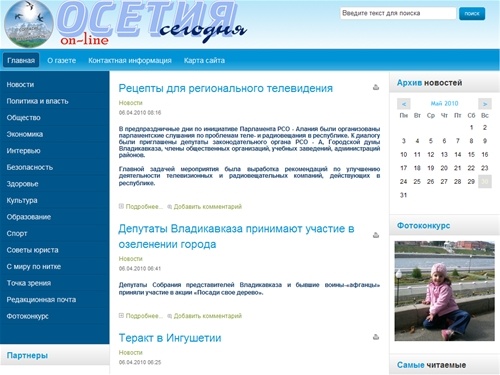
Task: Click Новости tag under Депутаты Владикавказа article
Action: [x=130, y=259]
